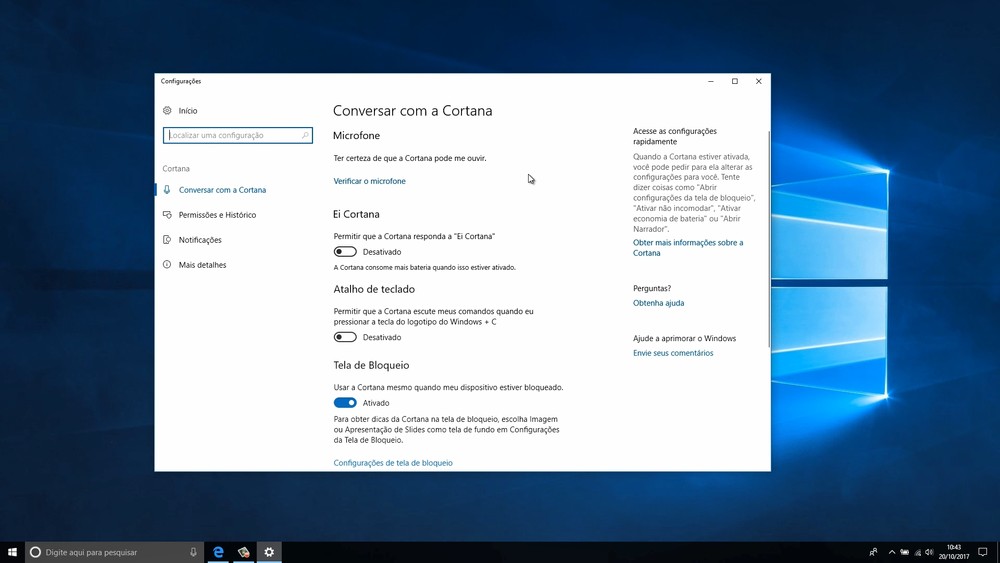Click the microphone icon in taskbar search
This screenshot has height=563, width=1000.
point(193,552)
